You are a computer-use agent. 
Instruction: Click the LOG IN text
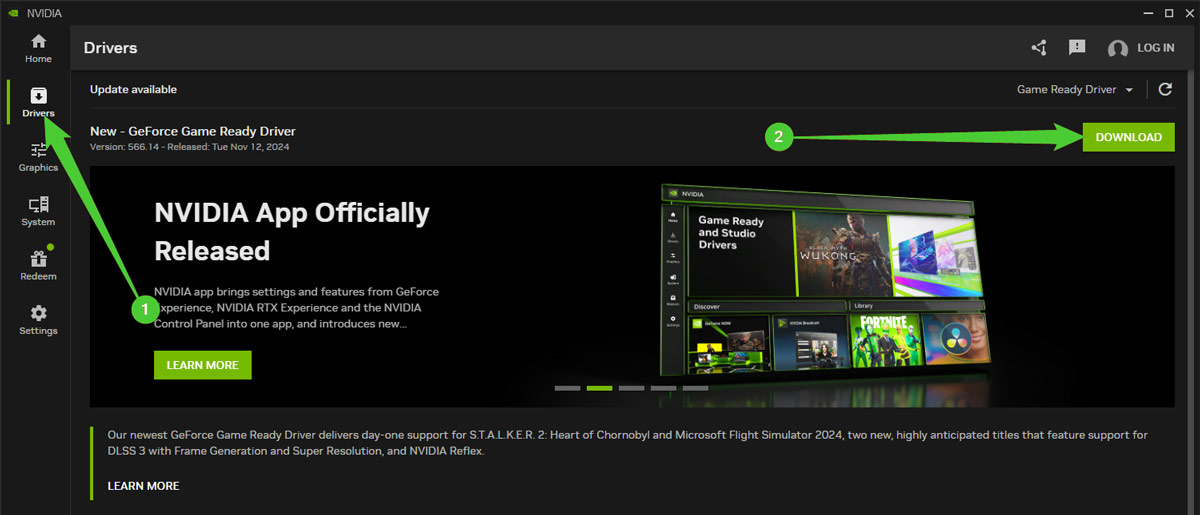[x=1155, y=48]
